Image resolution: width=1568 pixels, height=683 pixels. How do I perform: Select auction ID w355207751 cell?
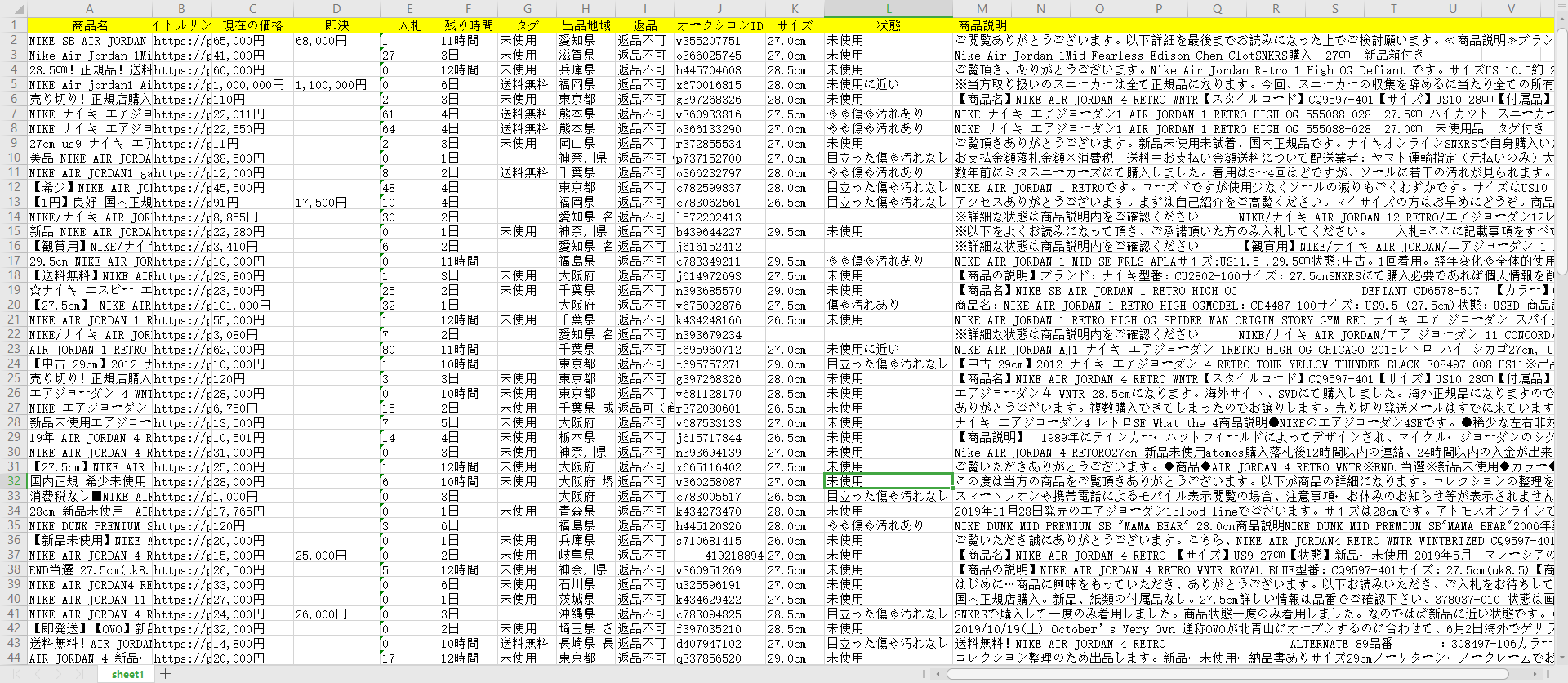point(719,40)
